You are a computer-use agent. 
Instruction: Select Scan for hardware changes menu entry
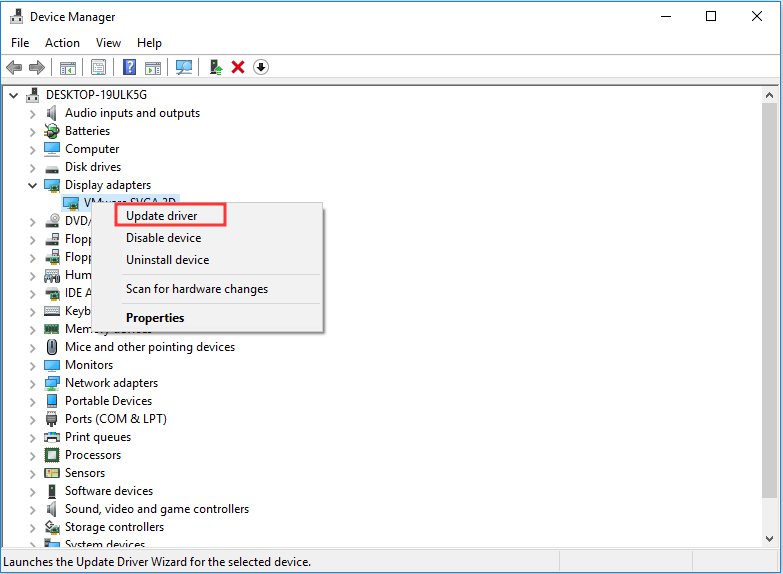(x=208, y=289)
